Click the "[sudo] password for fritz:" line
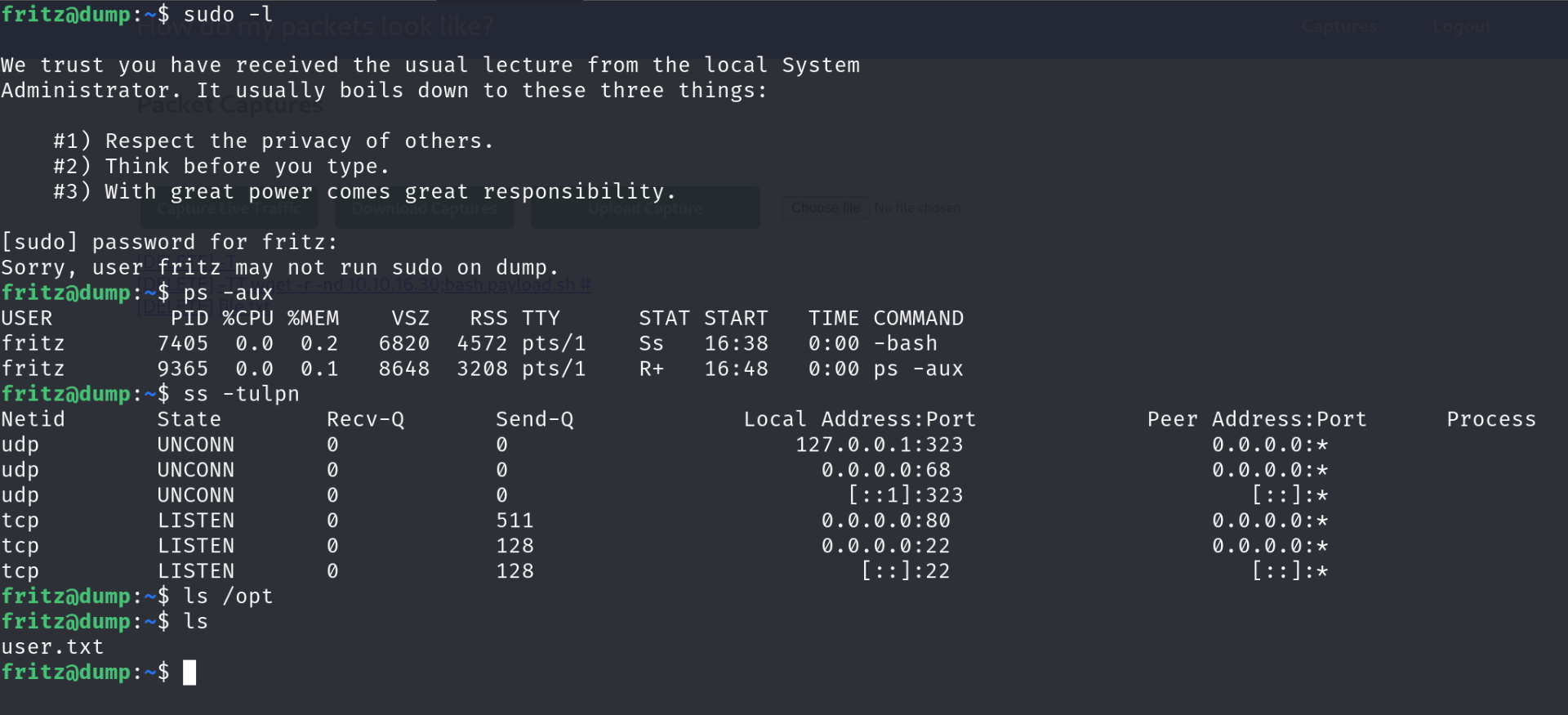Viewport: 1568px width, 715px height. click(169, 242)
